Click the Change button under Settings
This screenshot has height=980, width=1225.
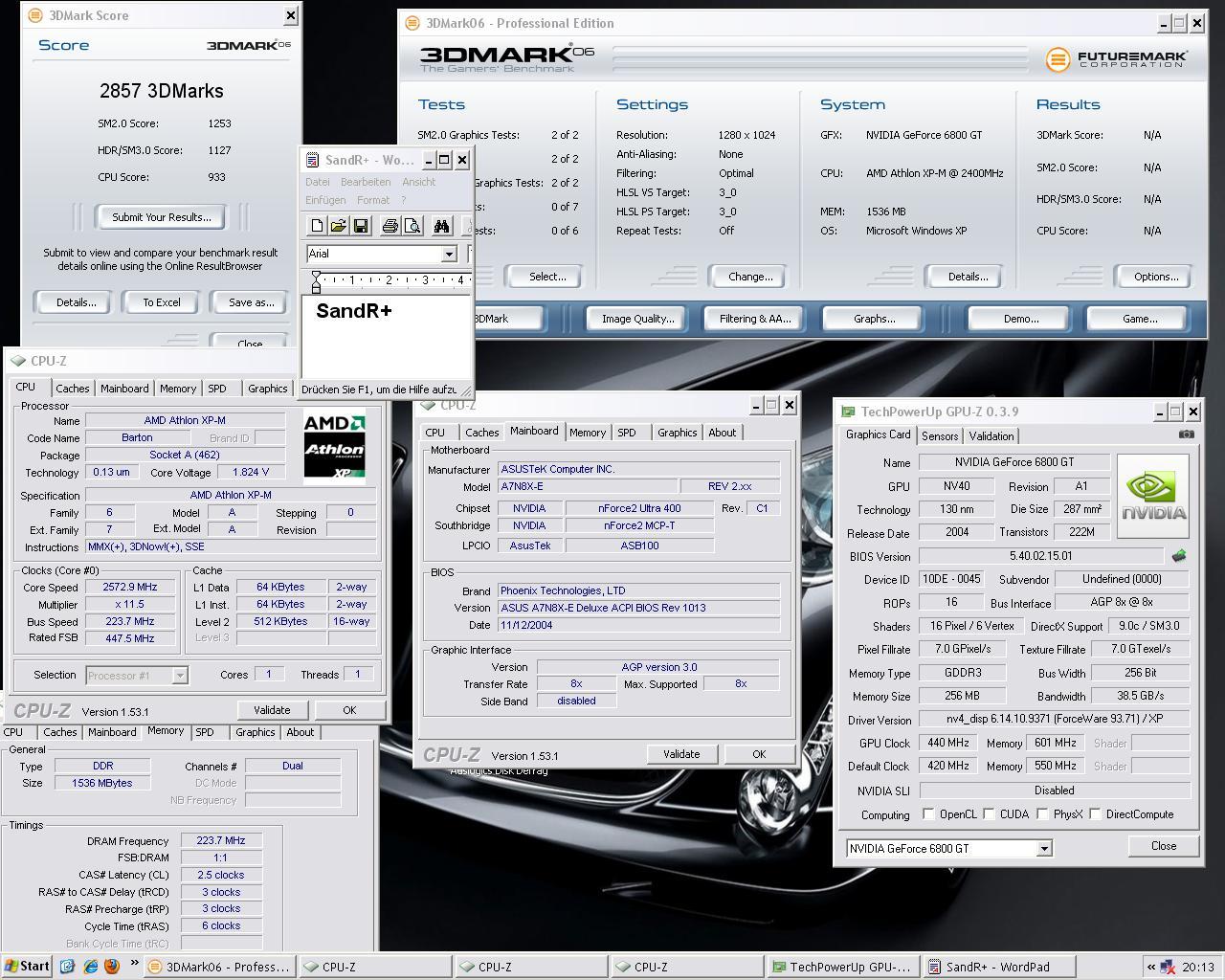coord(750,277)
